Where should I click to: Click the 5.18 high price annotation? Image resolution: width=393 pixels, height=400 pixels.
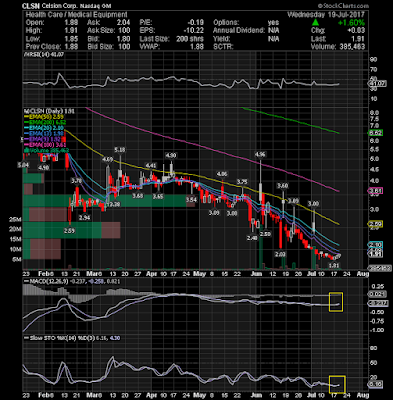[x=119, y=150]
